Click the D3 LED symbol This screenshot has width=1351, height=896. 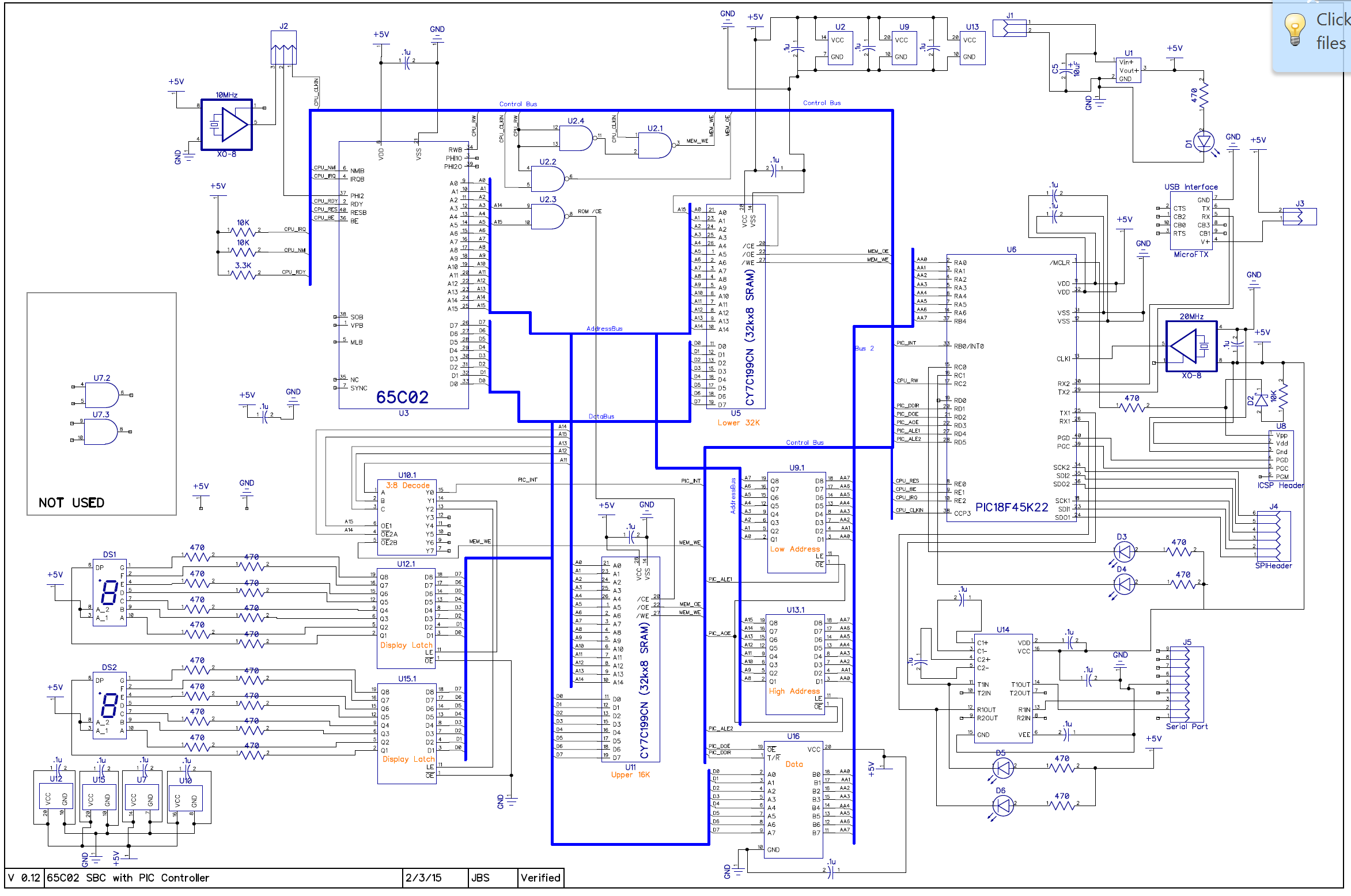click(x=1124, y=552)
